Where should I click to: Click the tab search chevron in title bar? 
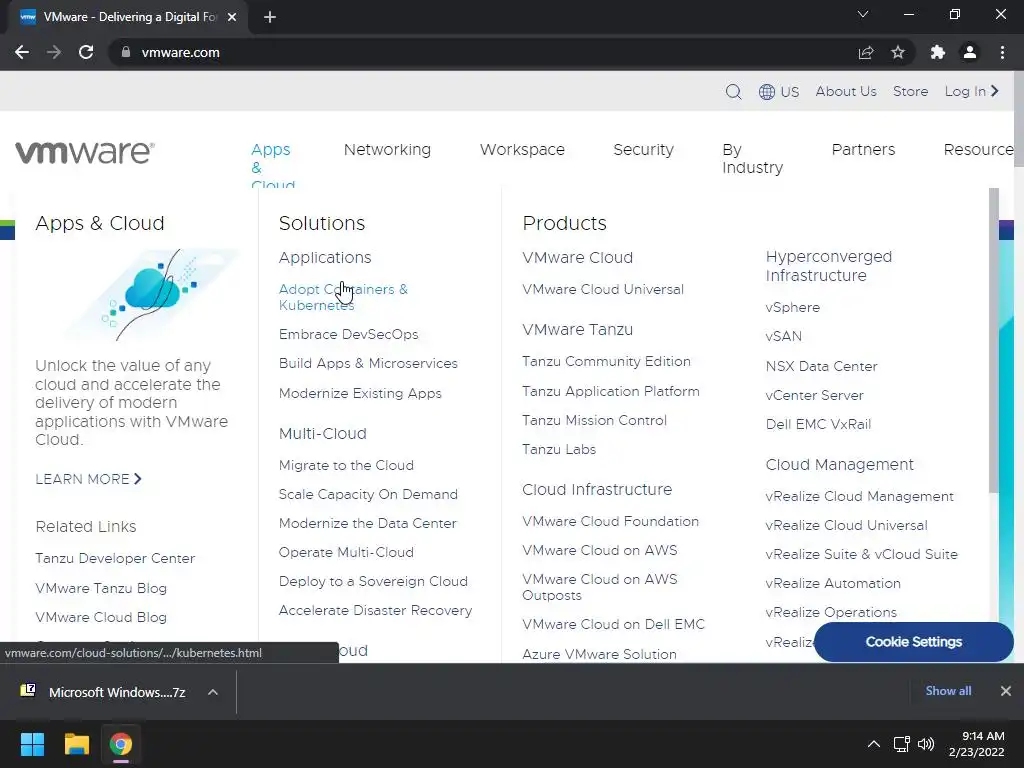(x=863, y=14)
